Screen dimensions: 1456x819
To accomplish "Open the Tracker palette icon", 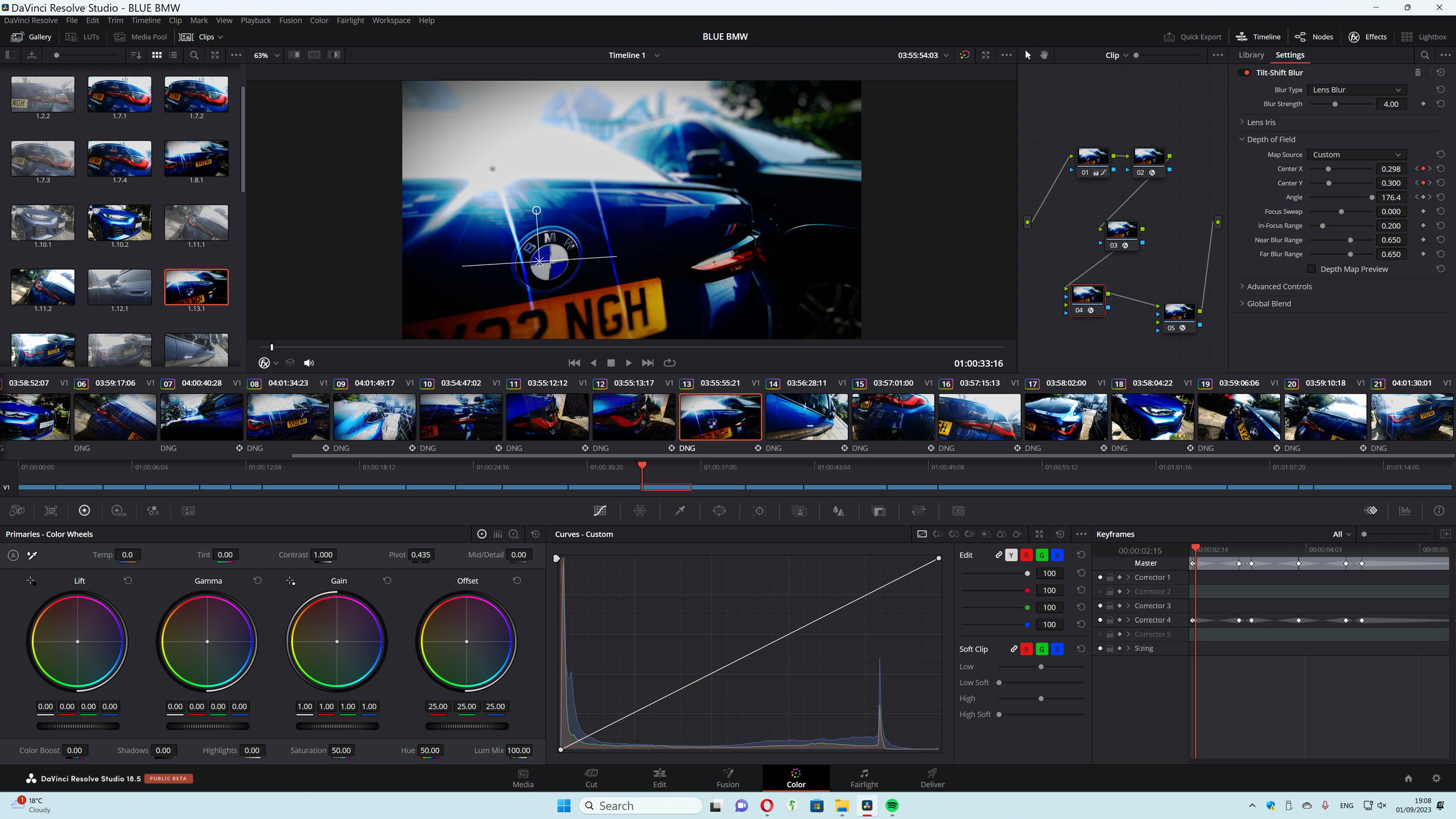I will pyautogui.click(x=759, y=511).
